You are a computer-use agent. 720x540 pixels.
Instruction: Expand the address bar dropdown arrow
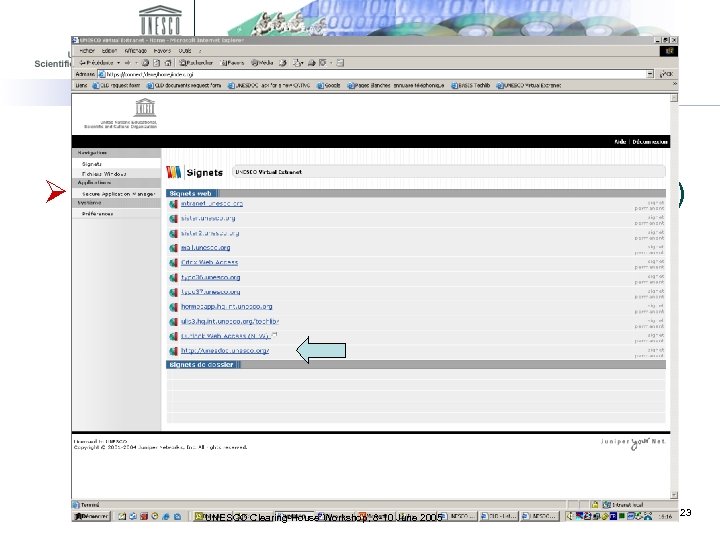coord(650,74)
